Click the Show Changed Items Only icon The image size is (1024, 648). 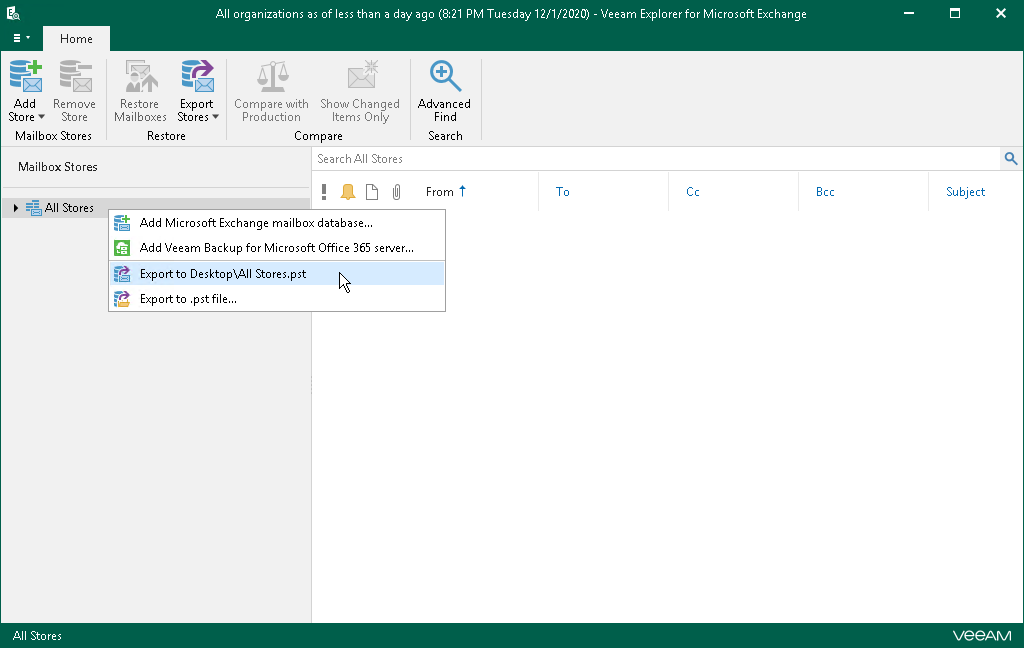coord(361,76)
